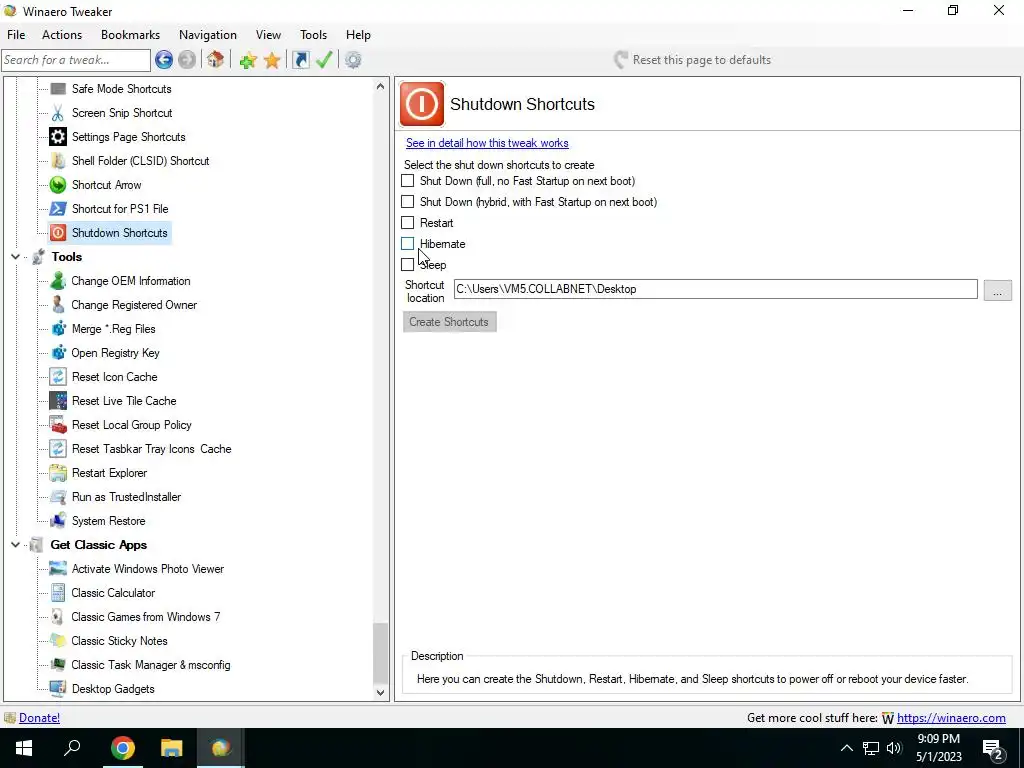Click the blue shortcut arrow toolbar icon
The width and height of the screenshot is (1024, 768).
[x=300, y=60]
